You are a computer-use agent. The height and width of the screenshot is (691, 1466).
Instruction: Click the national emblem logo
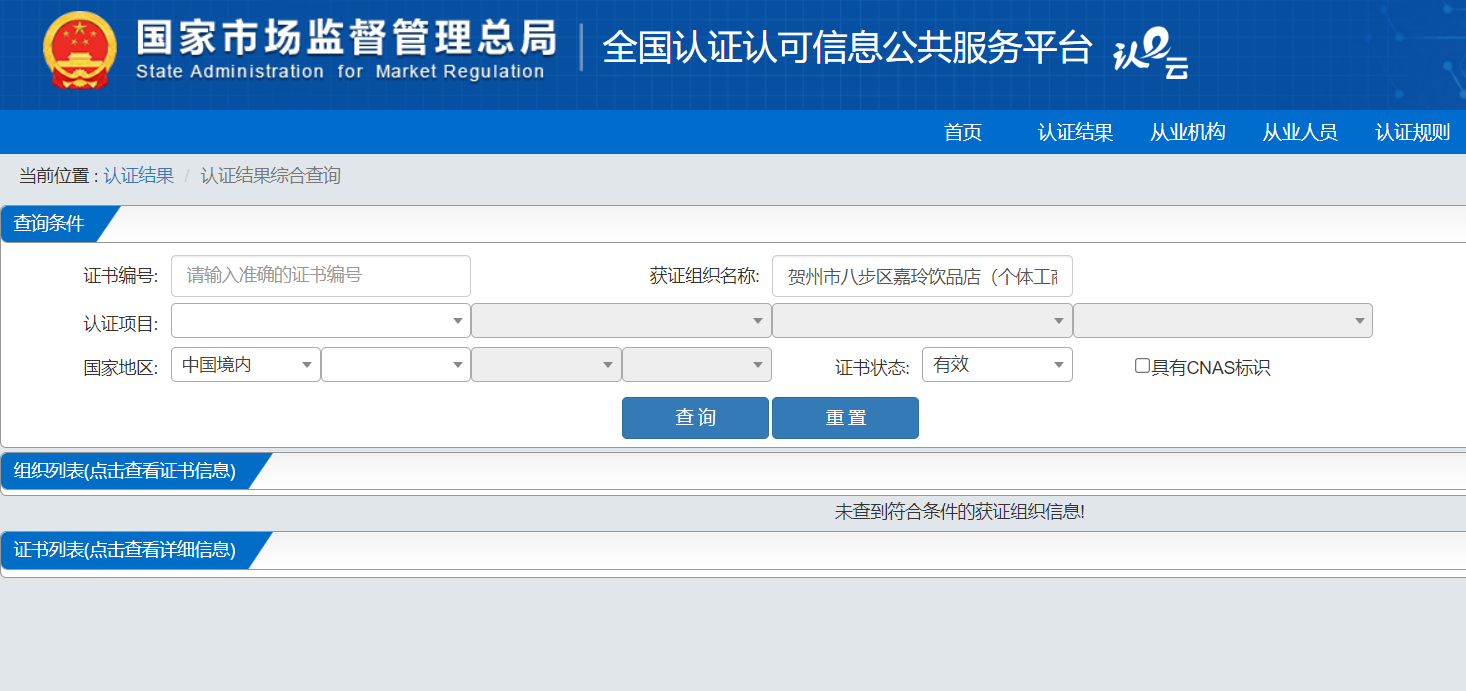coord(79,49)
